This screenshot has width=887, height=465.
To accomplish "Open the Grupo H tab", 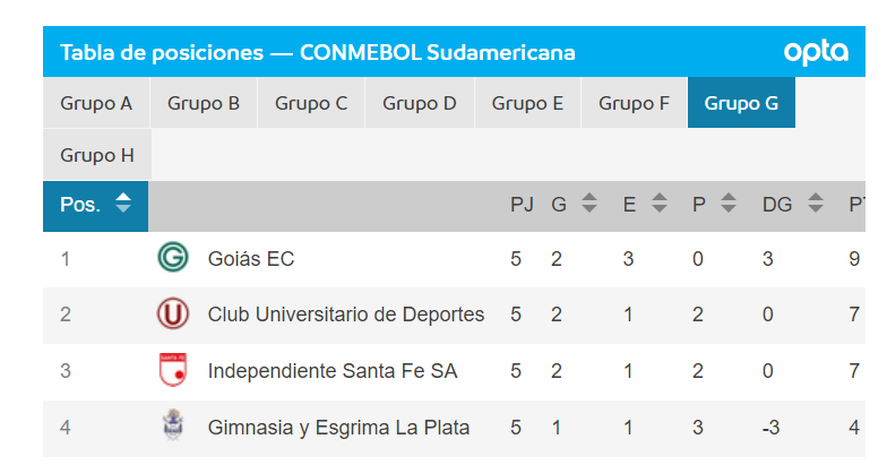I will 97,155.
